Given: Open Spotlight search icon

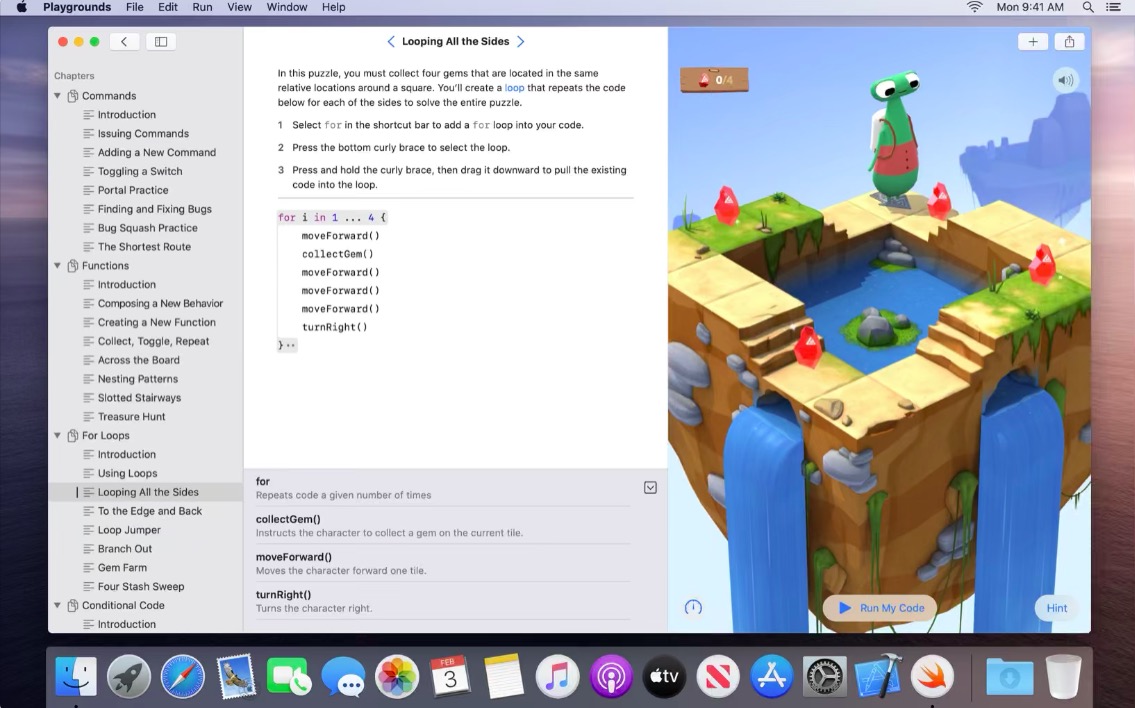Looking at the screenshot, I should pyautogui.click(x=1087, y=7).
